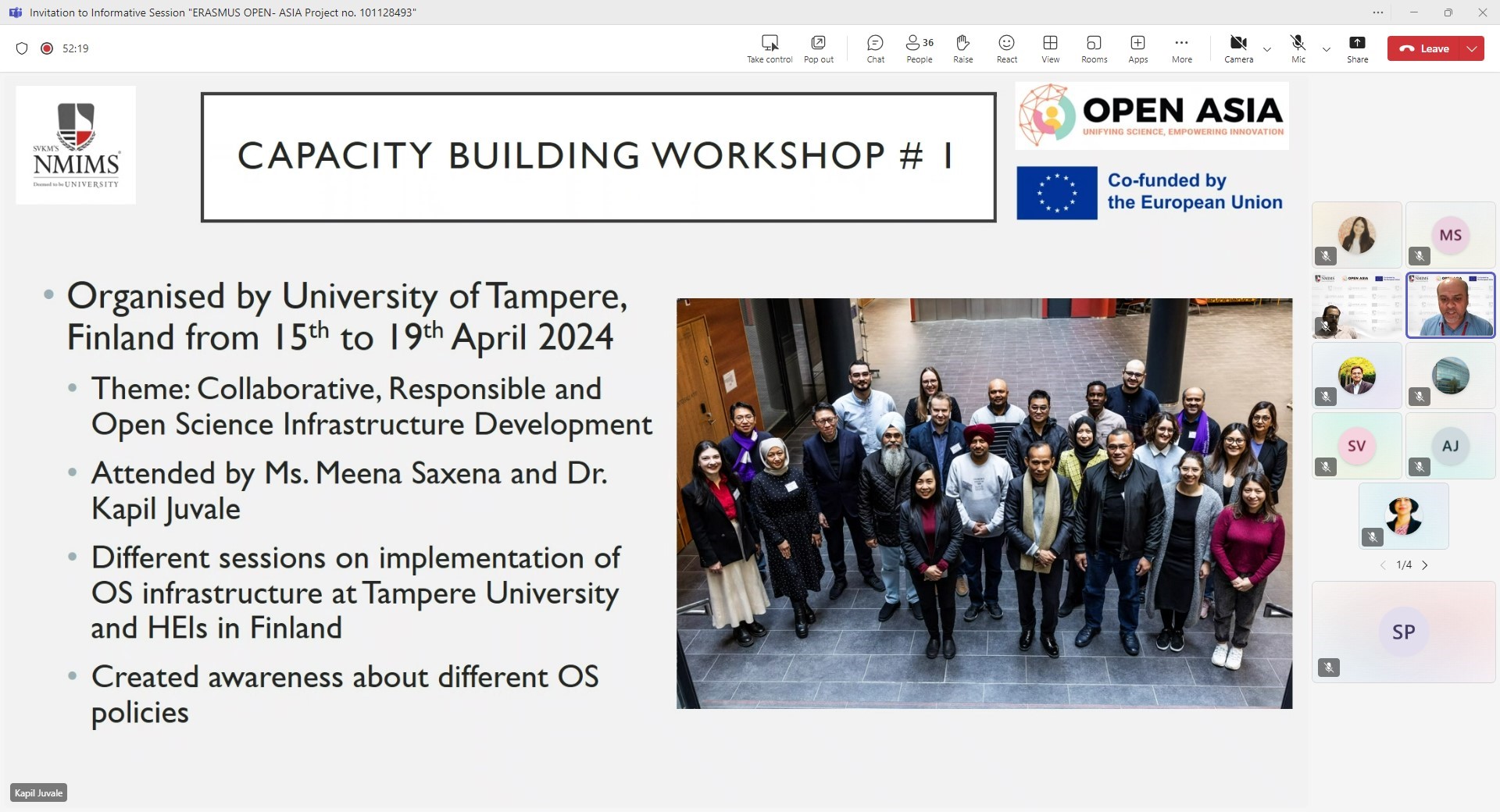Select the SV participant tile
Viewport: 1500px width, 812px height.
[x=1357, y=446]
